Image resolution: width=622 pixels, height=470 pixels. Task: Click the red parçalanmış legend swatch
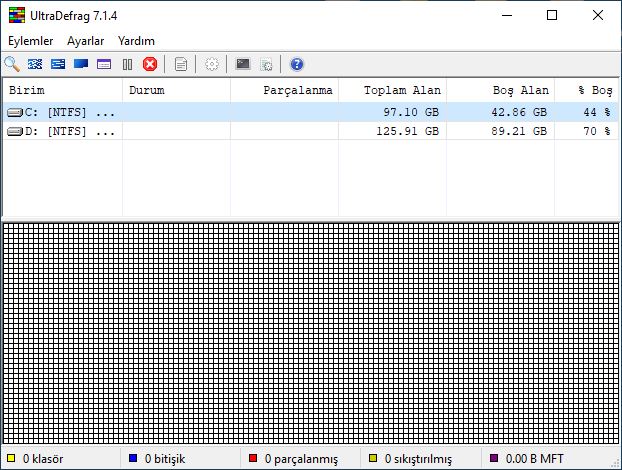[253, 458]
